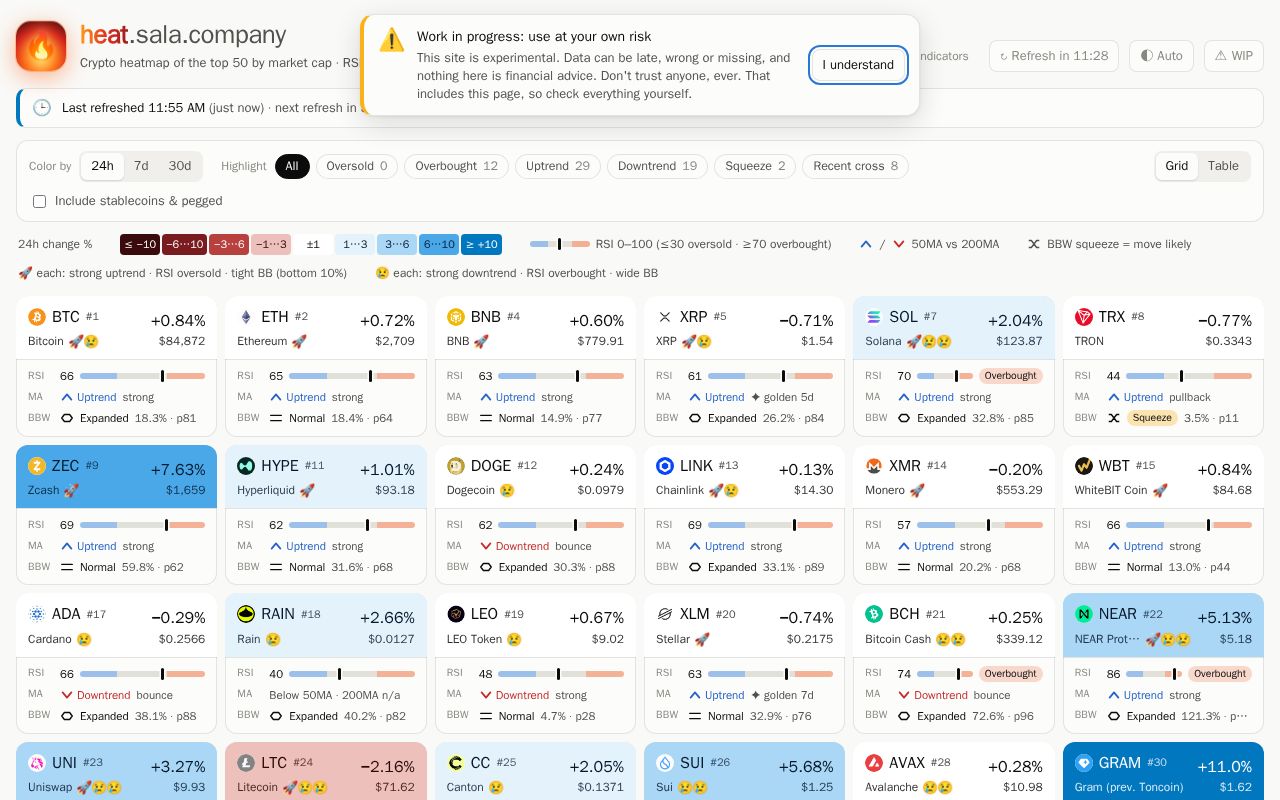1280x800 pixels.
Task: Toggle the Auto theme button
Action: tap(1161, 56)
